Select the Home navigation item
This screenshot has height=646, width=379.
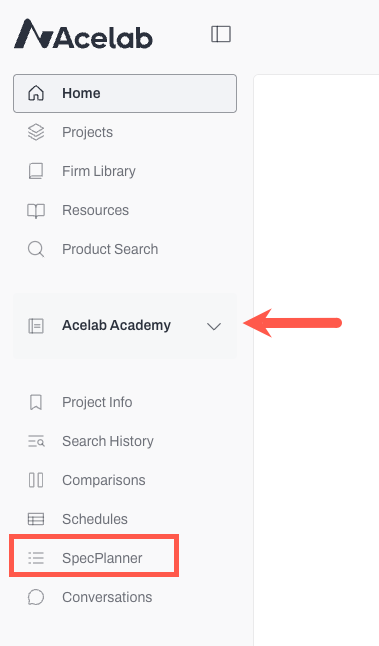[x=125, y=93]
